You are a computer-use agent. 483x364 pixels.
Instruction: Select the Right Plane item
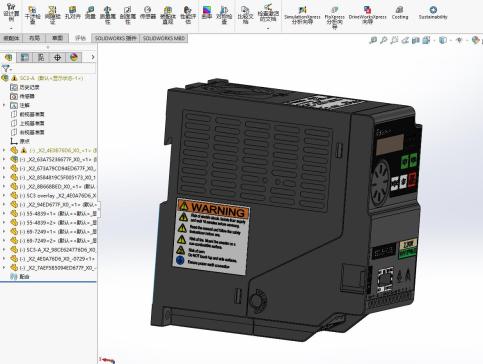(32, 132)
